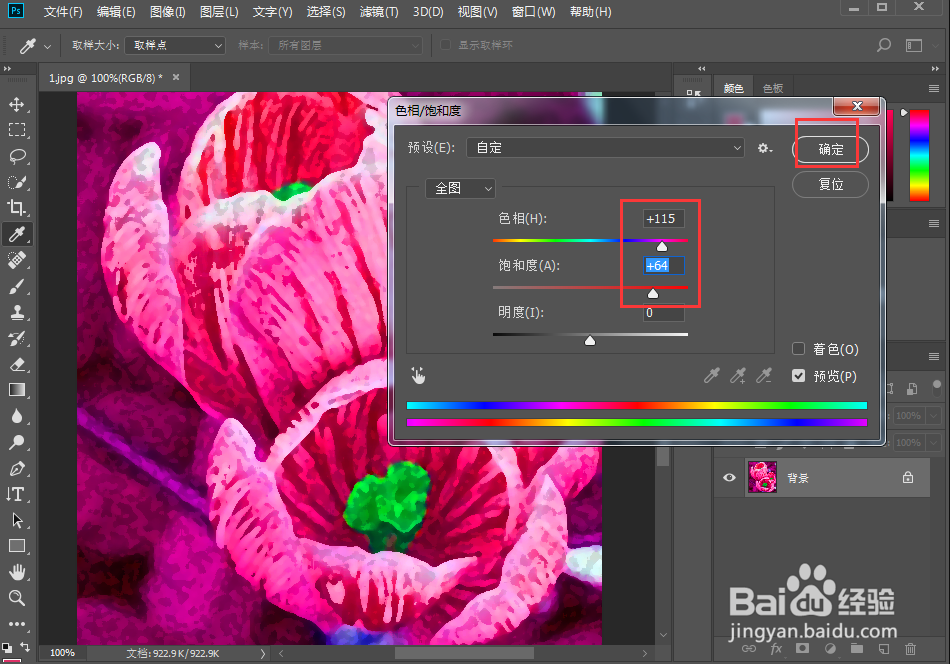
Task: Open the layer fill 100% dropdown arrow
Action: click(x=933, y=442)
